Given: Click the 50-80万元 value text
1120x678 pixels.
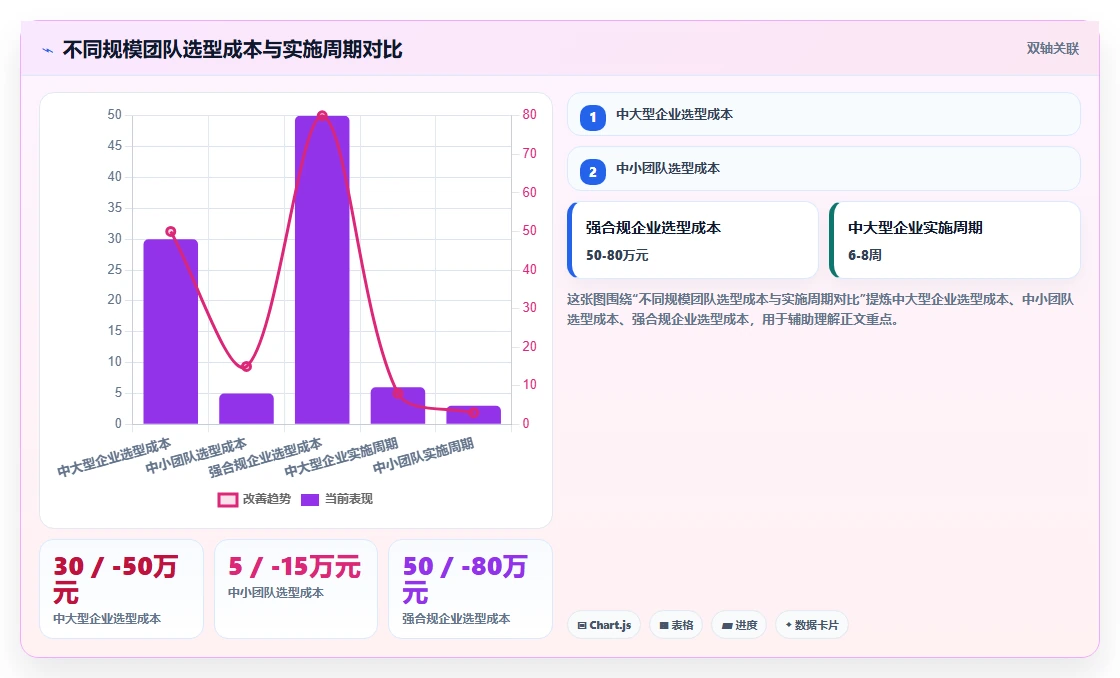Looking at the screenshot, I should (617, 255).
